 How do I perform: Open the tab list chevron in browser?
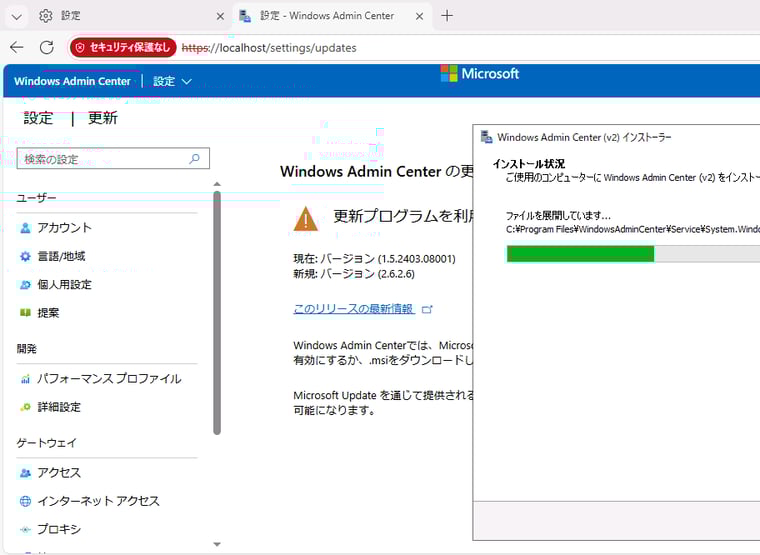[x=16, y=16]
